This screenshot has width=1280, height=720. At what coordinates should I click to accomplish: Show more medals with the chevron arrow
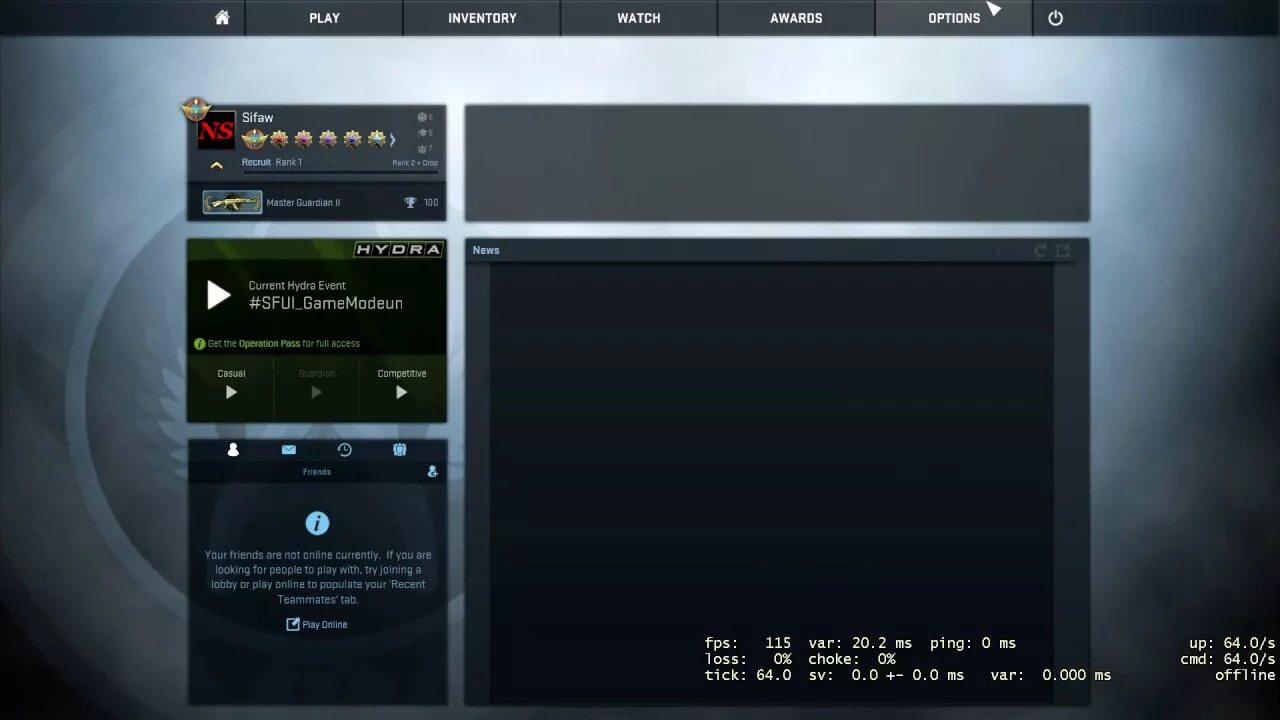tap(393, 140)
